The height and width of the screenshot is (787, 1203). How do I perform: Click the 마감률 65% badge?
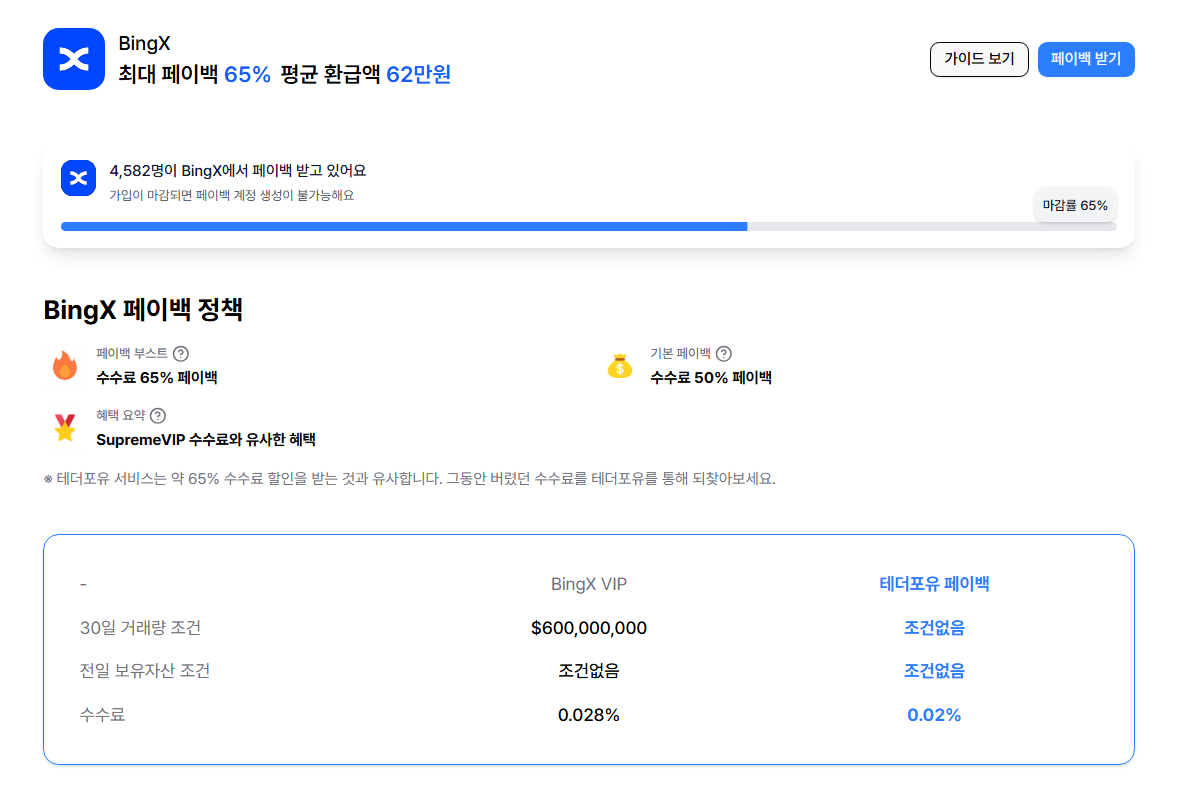[x=1075, y=205]
